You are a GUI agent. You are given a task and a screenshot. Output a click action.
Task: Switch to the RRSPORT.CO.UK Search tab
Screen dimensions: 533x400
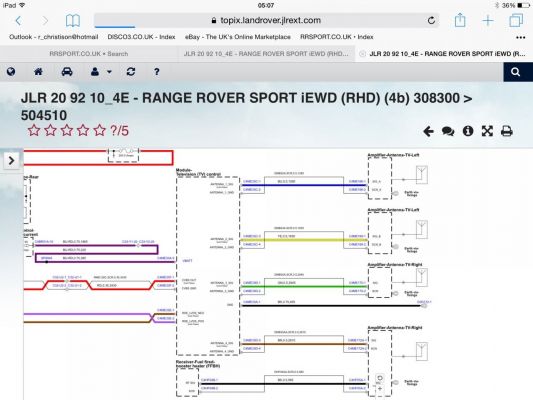click(x=89, y=54)
